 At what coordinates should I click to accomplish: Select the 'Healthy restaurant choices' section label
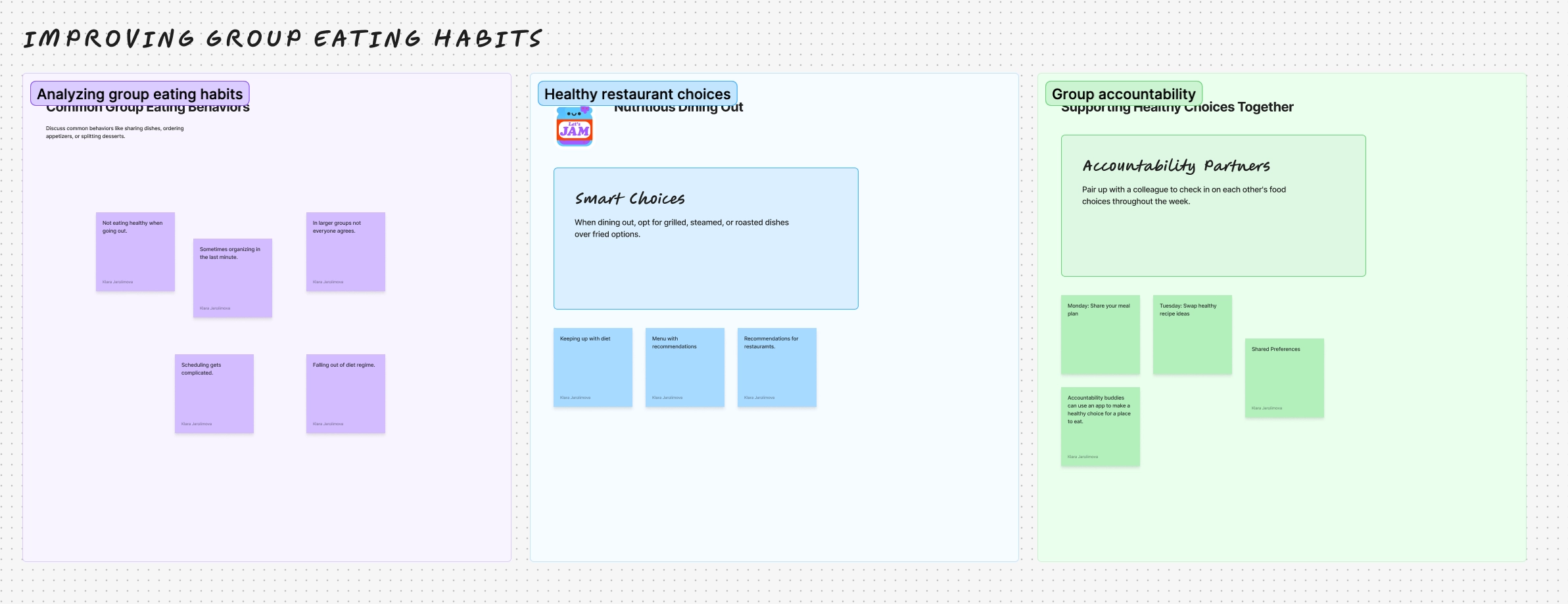pyautogui.click(x=637, y=94)
